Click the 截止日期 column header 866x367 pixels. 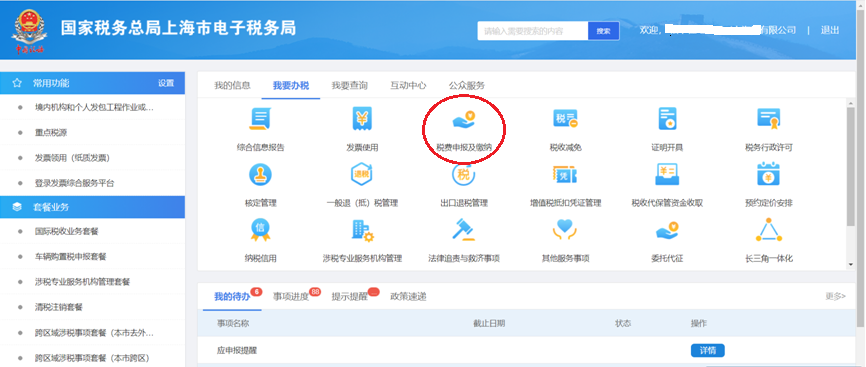[489, 323]
